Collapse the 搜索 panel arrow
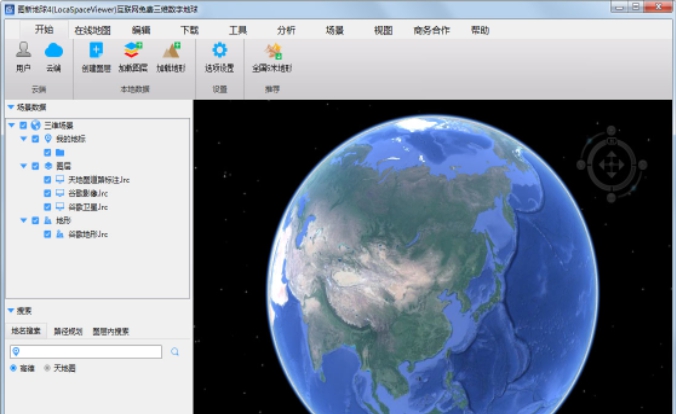The height and width of the screenshot is (414, 676). pos(11,310)
